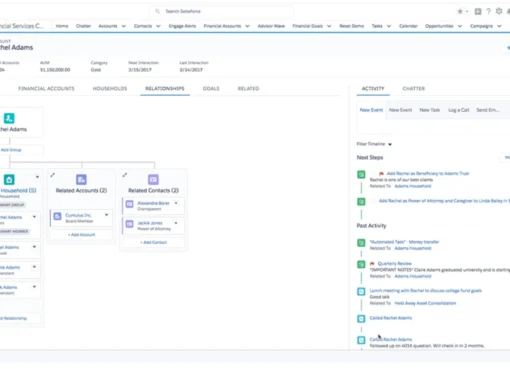Open Calendar in navigation bar
Screen dimensions: 510x369
point(408,26)
